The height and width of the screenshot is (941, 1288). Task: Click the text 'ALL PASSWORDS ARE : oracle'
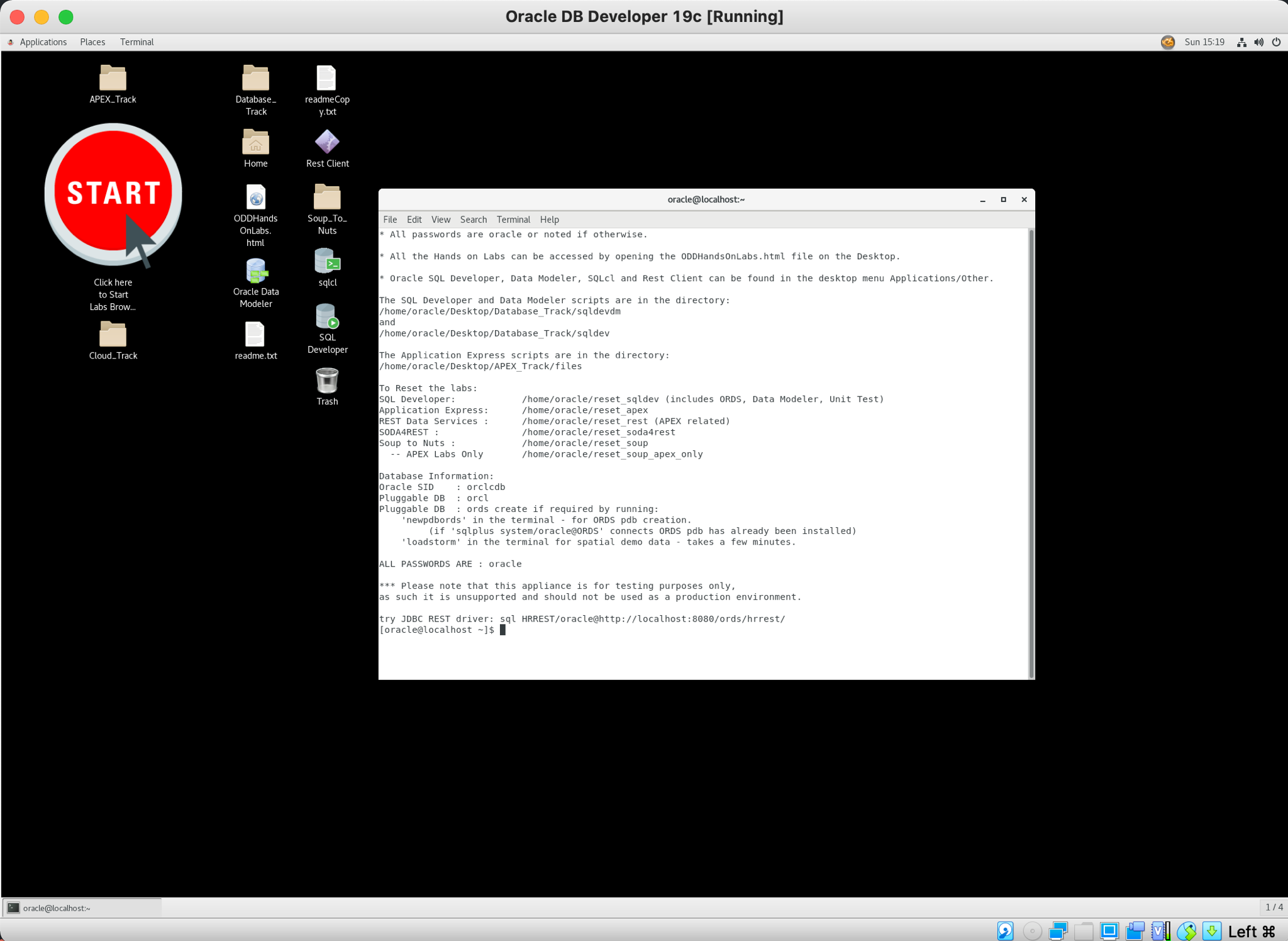click(x=450, y=564)
